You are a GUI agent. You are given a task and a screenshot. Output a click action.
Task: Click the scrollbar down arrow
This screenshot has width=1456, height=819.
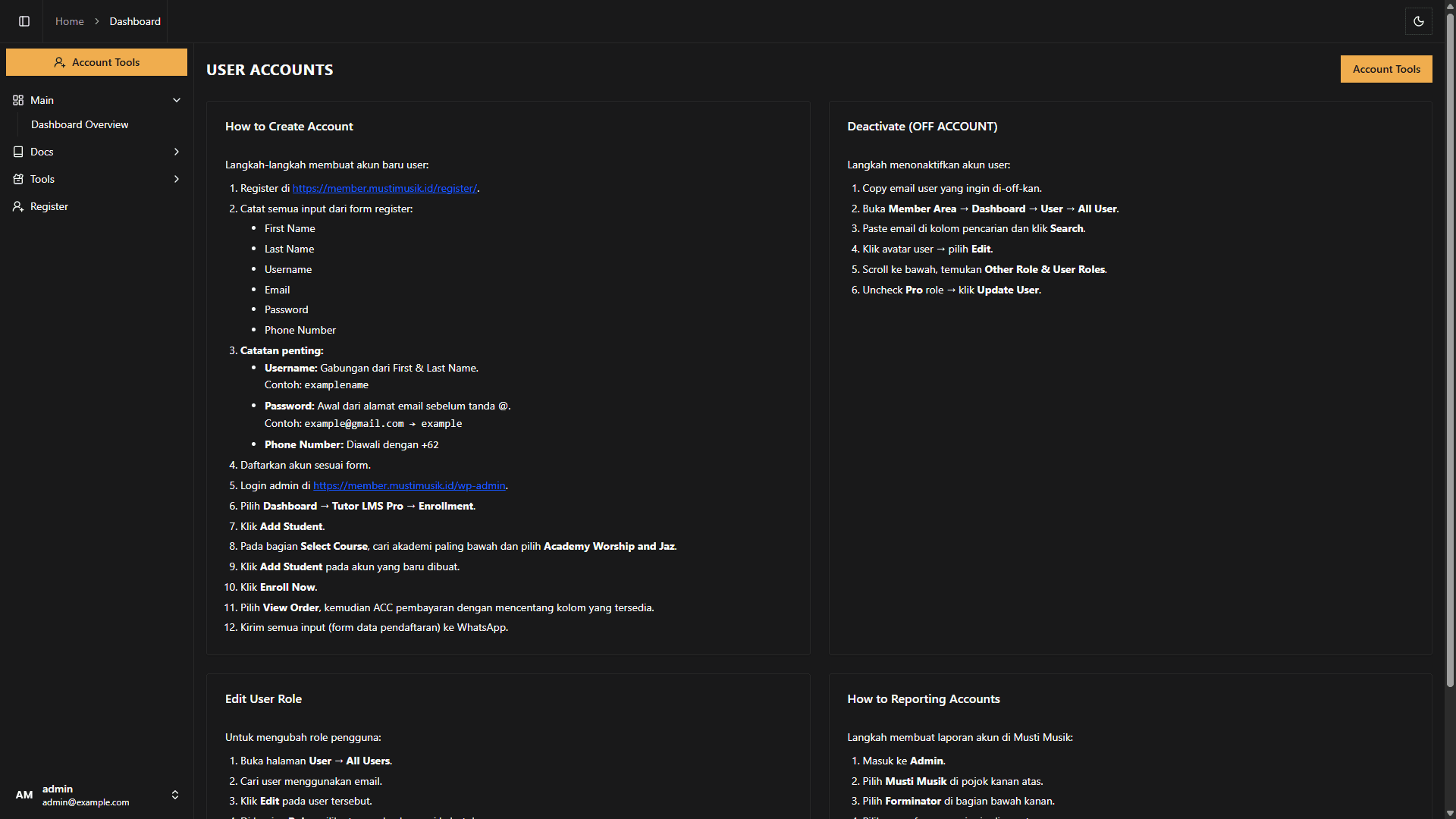(x=1450, y=814)
